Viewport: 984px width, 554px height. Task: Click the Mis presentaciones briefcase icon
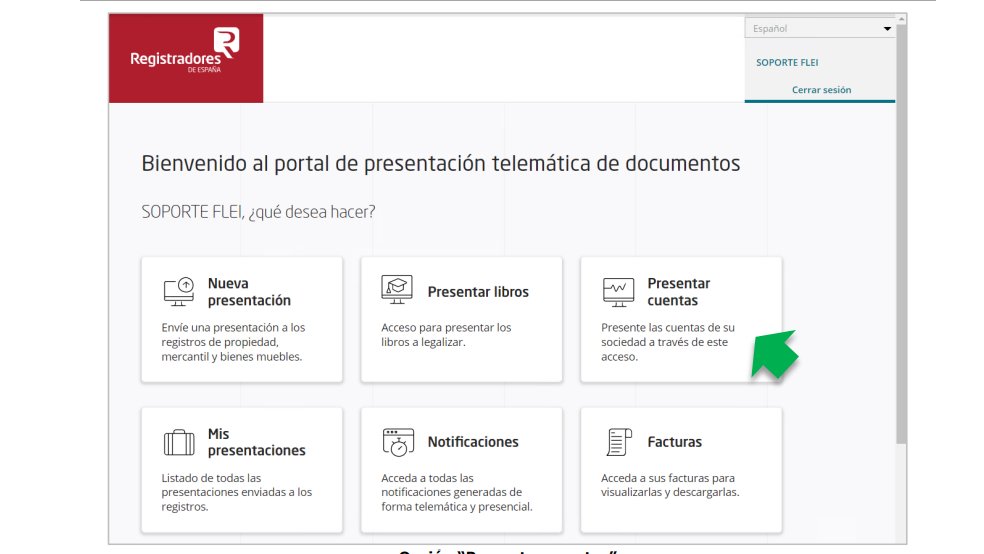pyautogui.click(x=179, y=442)
